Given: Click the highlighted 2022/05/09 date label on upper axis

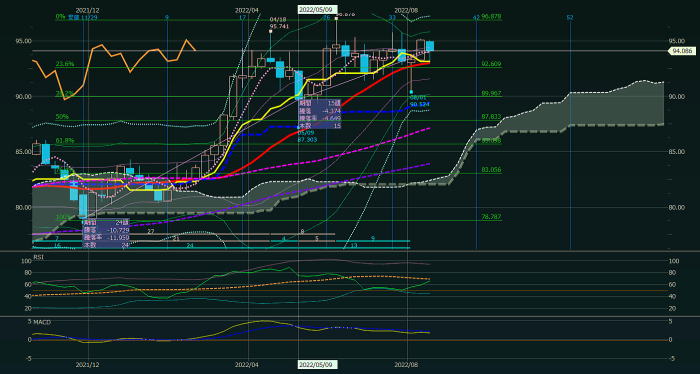Looking at the screenshot, I should (317, 9).
